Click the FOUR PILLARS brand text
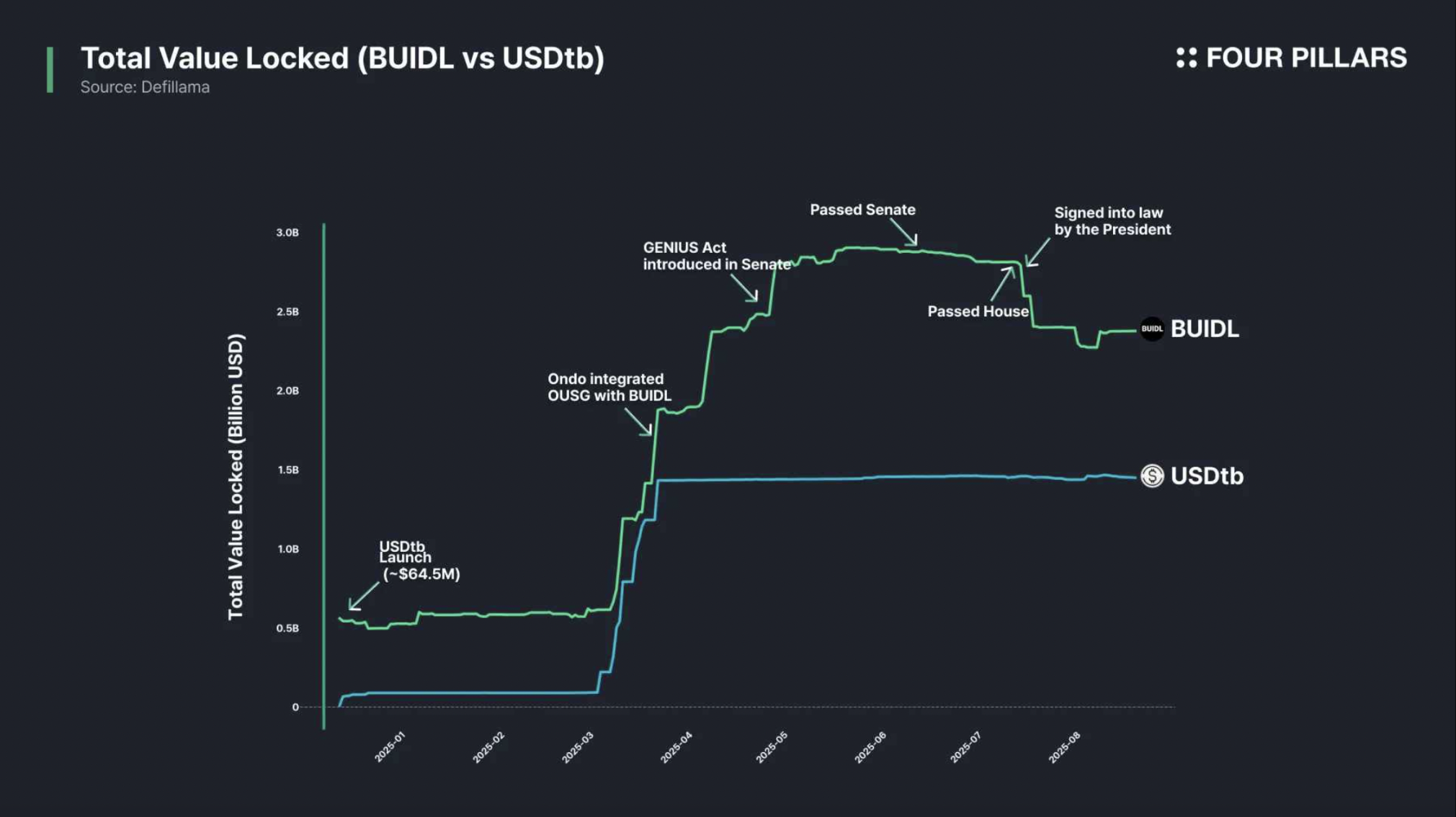This screenshot has width=1456, height=817. (x=1305, y=58)
